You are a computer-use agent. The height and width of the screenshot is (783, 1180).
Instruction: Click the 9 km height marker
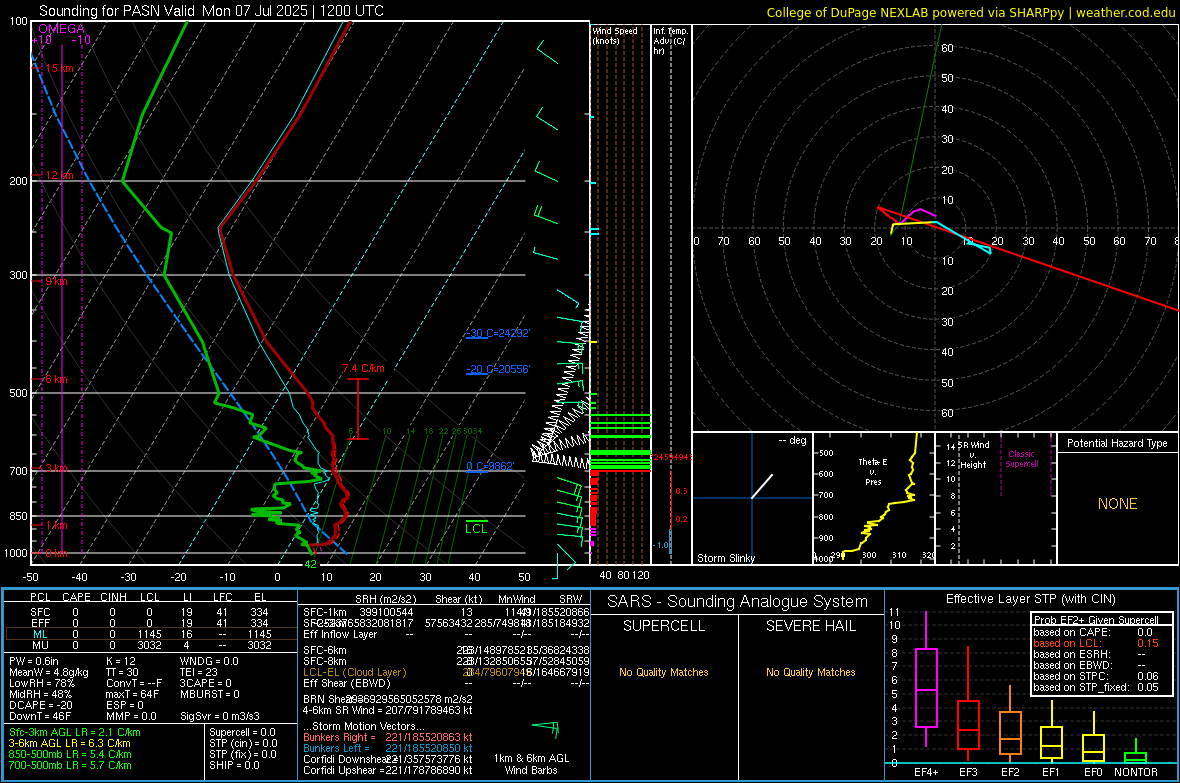56,282
